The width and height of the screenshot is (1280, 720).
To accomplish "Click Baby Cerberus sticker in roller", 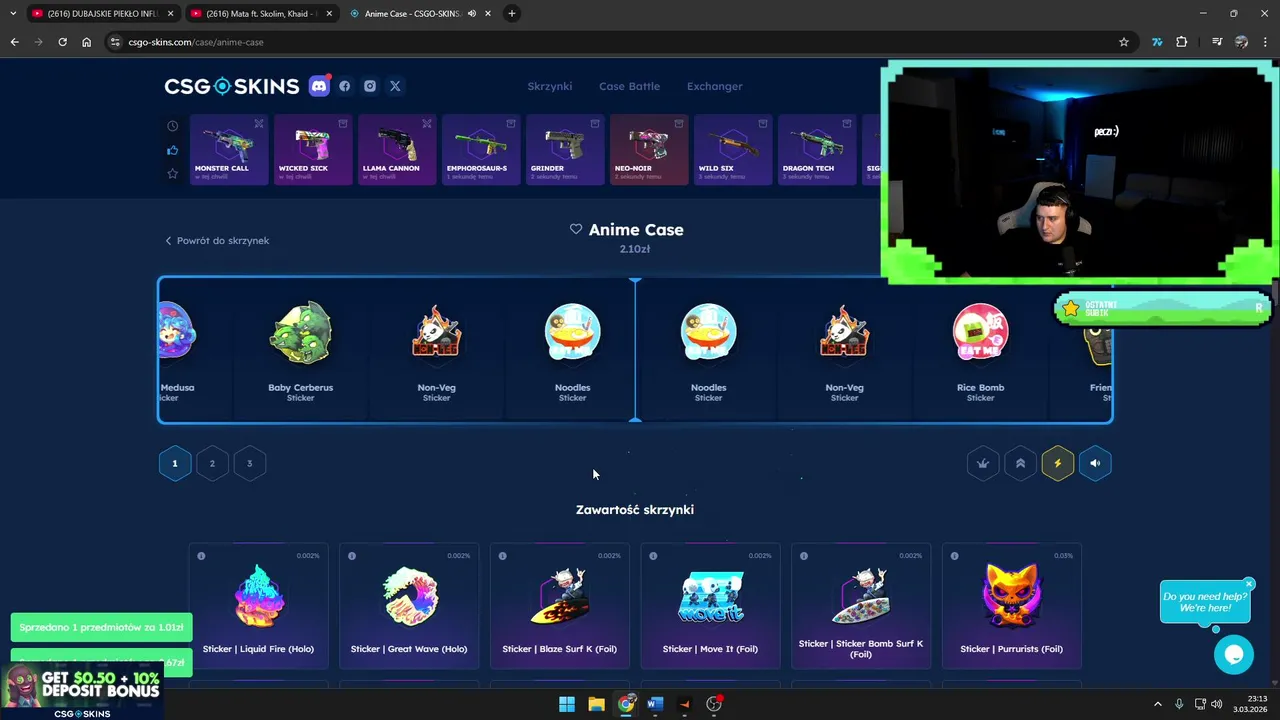I will [300, 350].
